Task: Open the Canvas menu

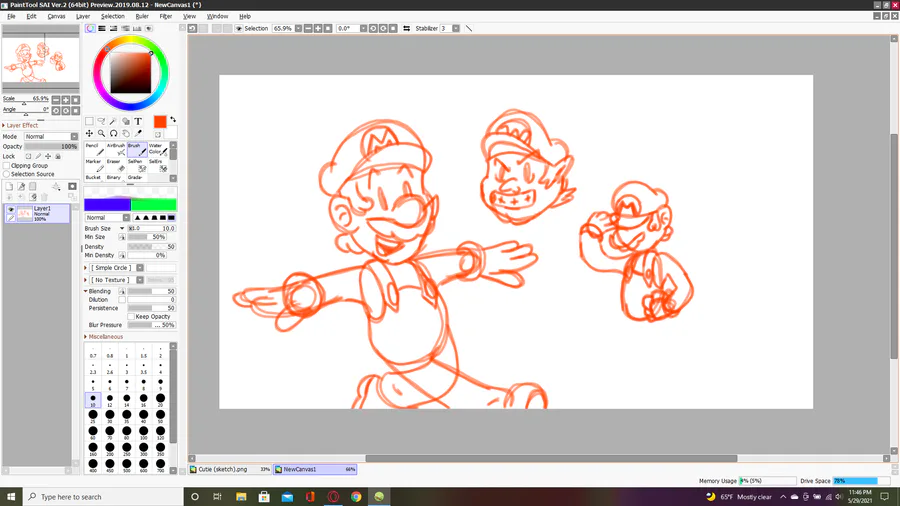Action: [56, 16]
